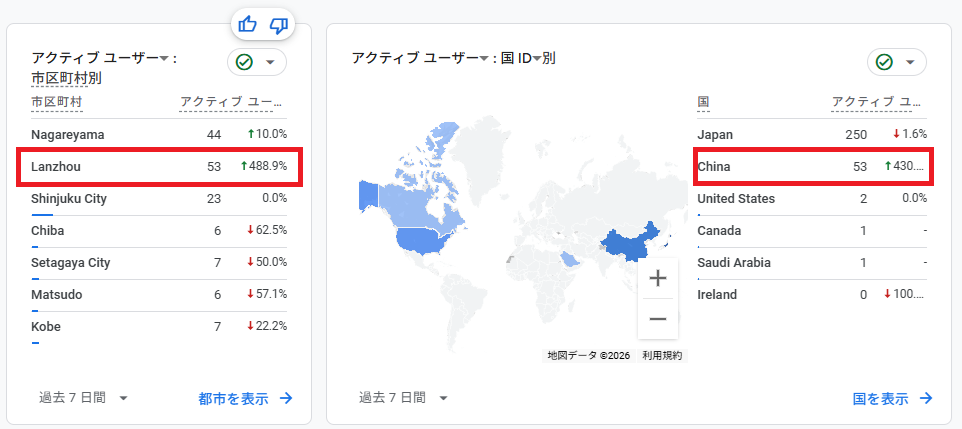Click the green check status icon on country card

tap(884, 62)
